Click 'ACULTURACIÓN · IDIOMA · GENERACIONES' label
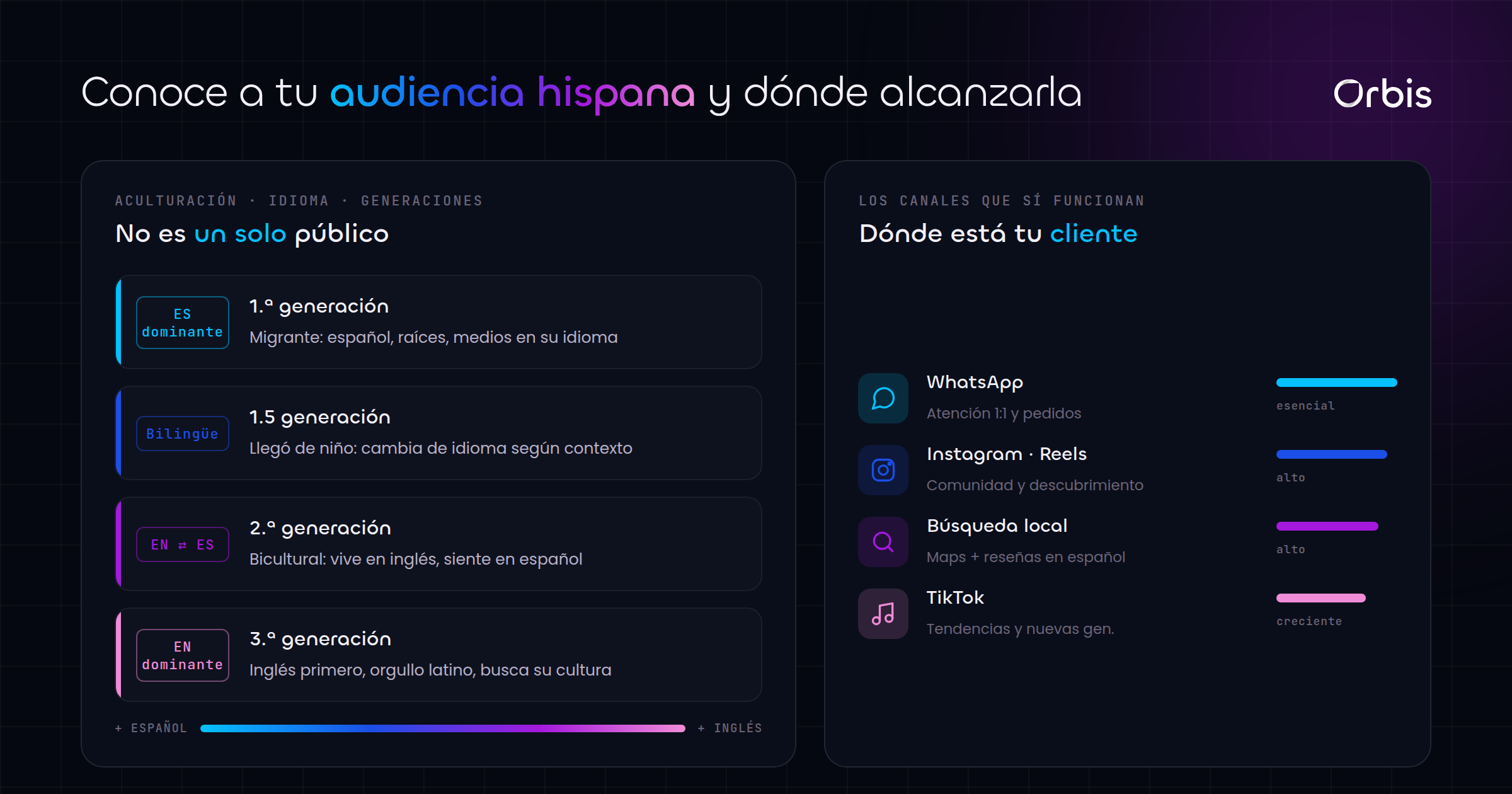This screenshot has height=794, width=1512. [299, 201]
